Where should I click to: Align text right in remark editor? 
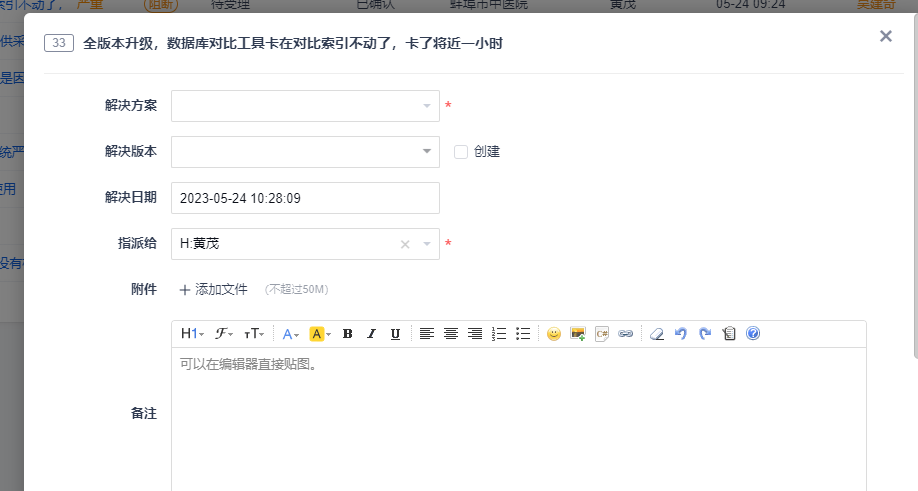pos(475,334)
